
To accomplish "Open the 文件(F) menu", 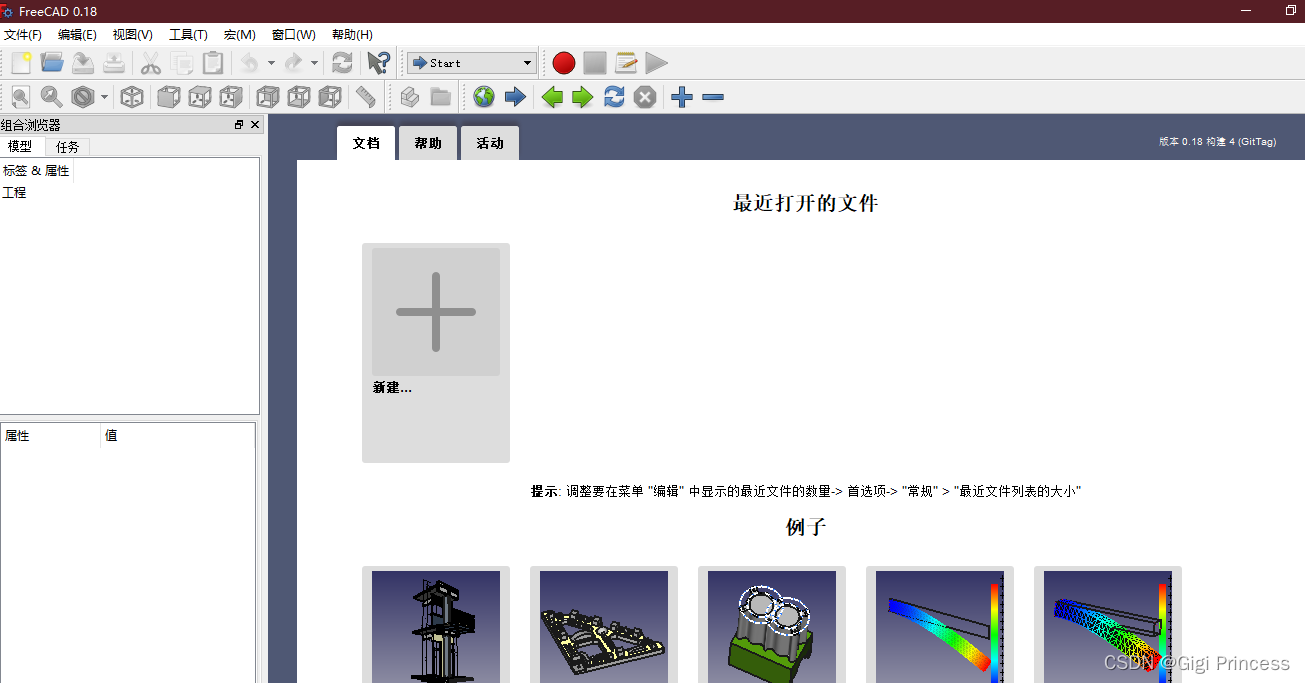I will tap(23, 34).
